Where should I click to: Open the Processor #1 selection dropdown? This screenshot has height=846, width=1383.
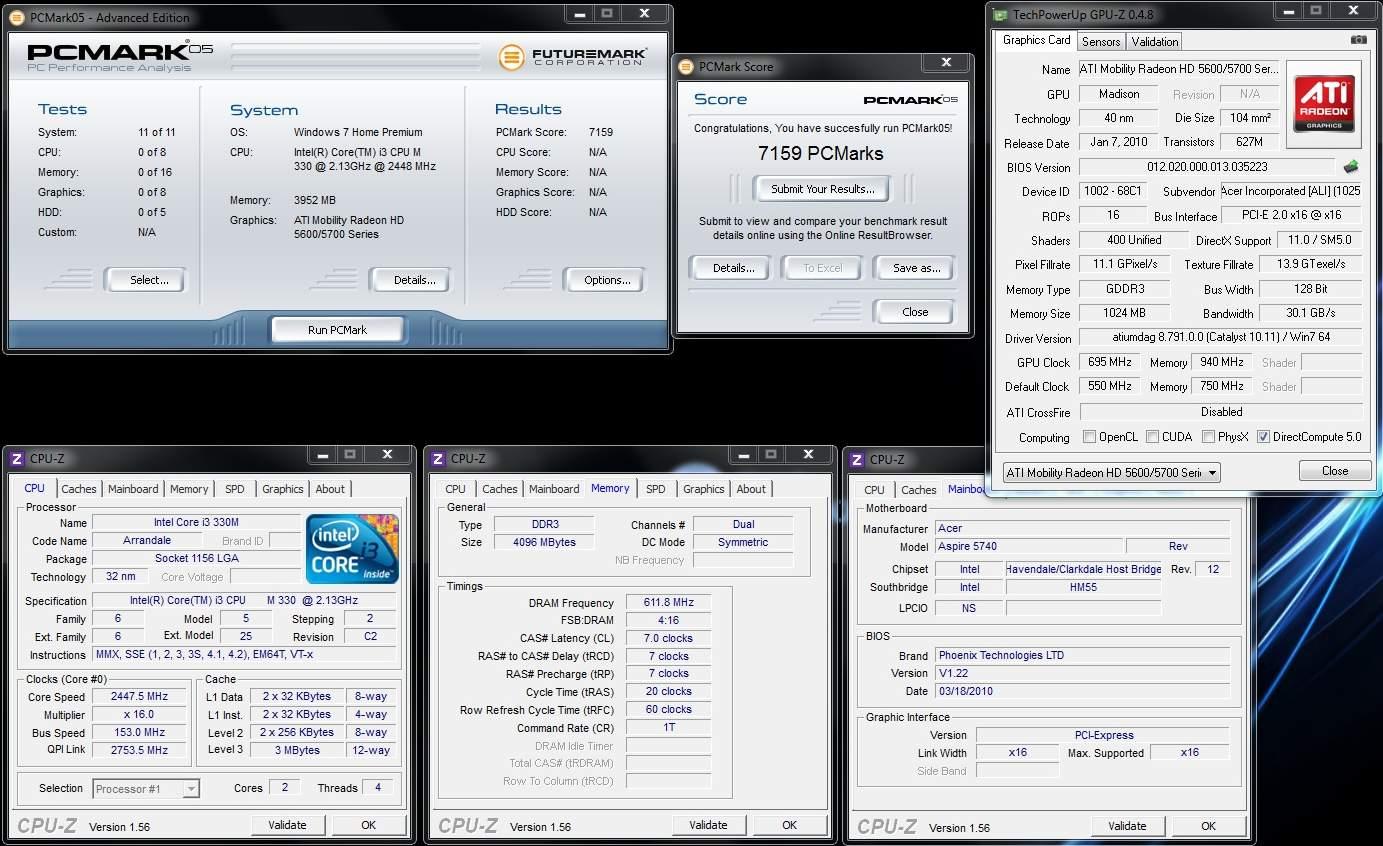[146, 789]
